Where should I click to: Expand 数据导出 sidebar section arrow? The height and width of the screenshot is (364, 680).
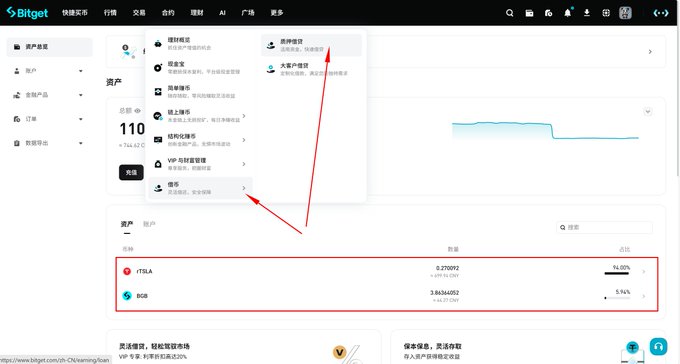pos(81,143)
